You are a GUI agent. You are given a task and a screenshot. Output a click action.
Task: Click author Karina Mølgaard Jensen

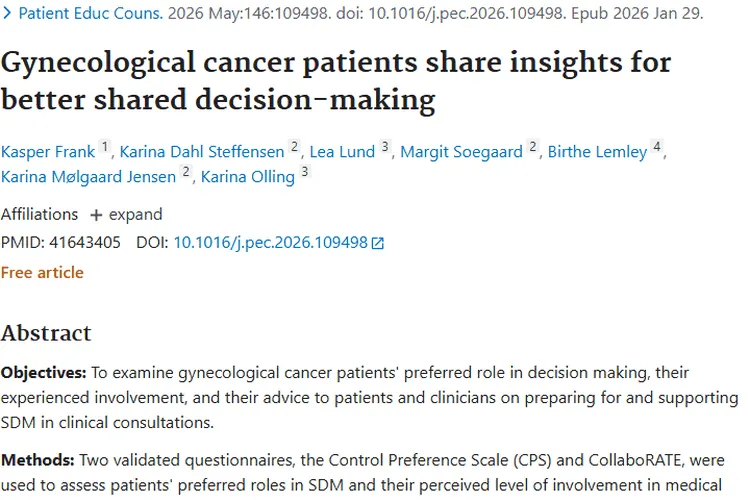[89, 177]
